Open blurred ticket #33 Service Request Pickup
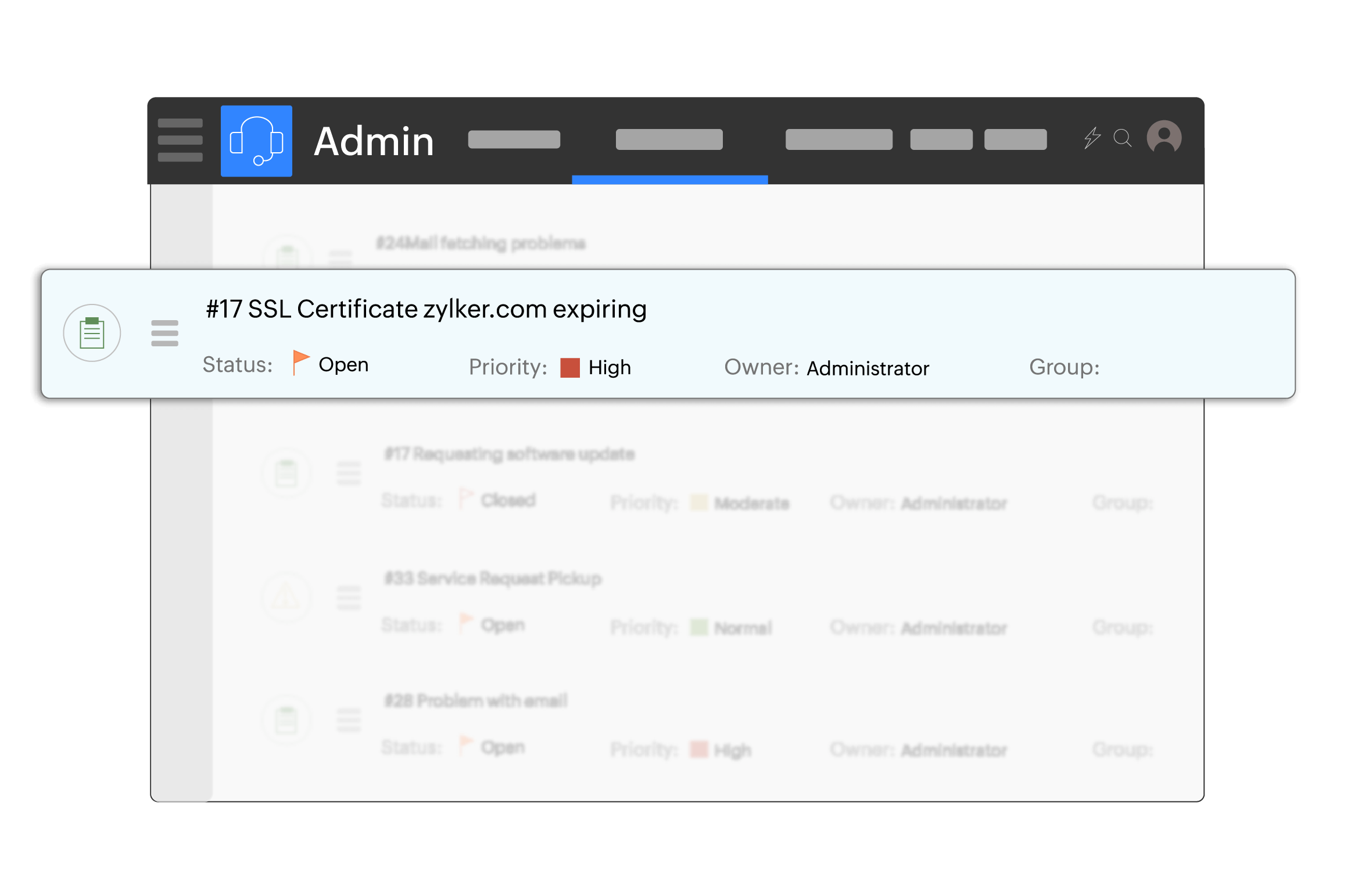Viewport: 1351px width, 896px height. click(493, 578)
